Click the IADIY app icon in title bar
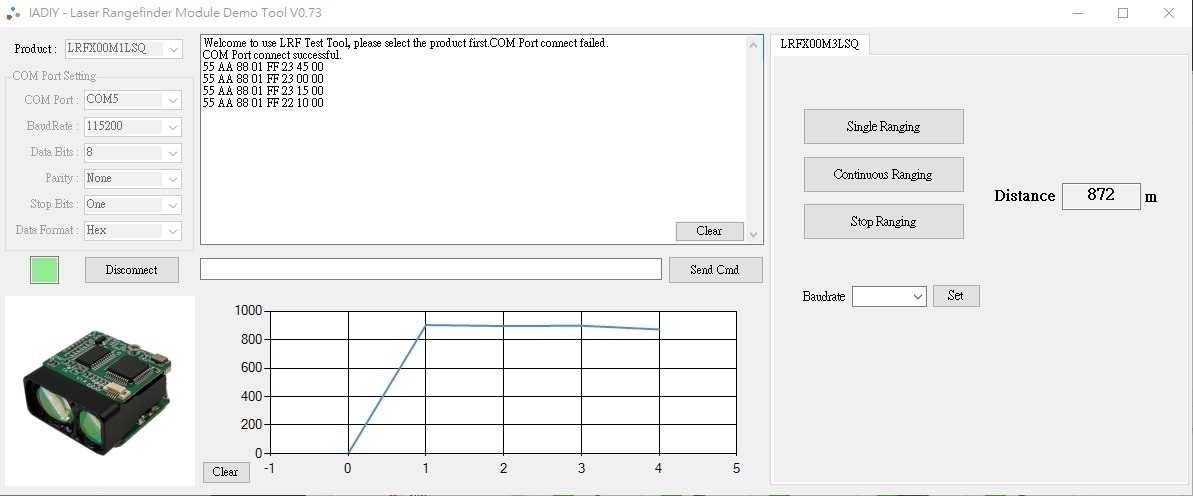Screen dimensions: 1193x496 (x=13, y=13)
